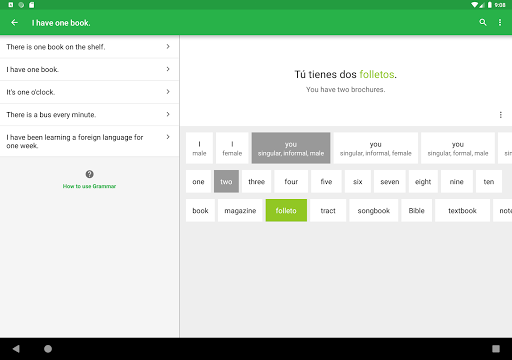512x360 pixels.
Task: Go back using the arrow icon
Action: tap(14, 22)
